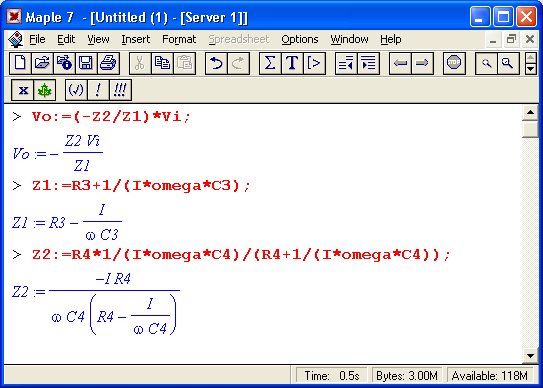Click the scrollbar's down arrow
The width and height of the screenshot is (543, 388).
click(530, 356)
